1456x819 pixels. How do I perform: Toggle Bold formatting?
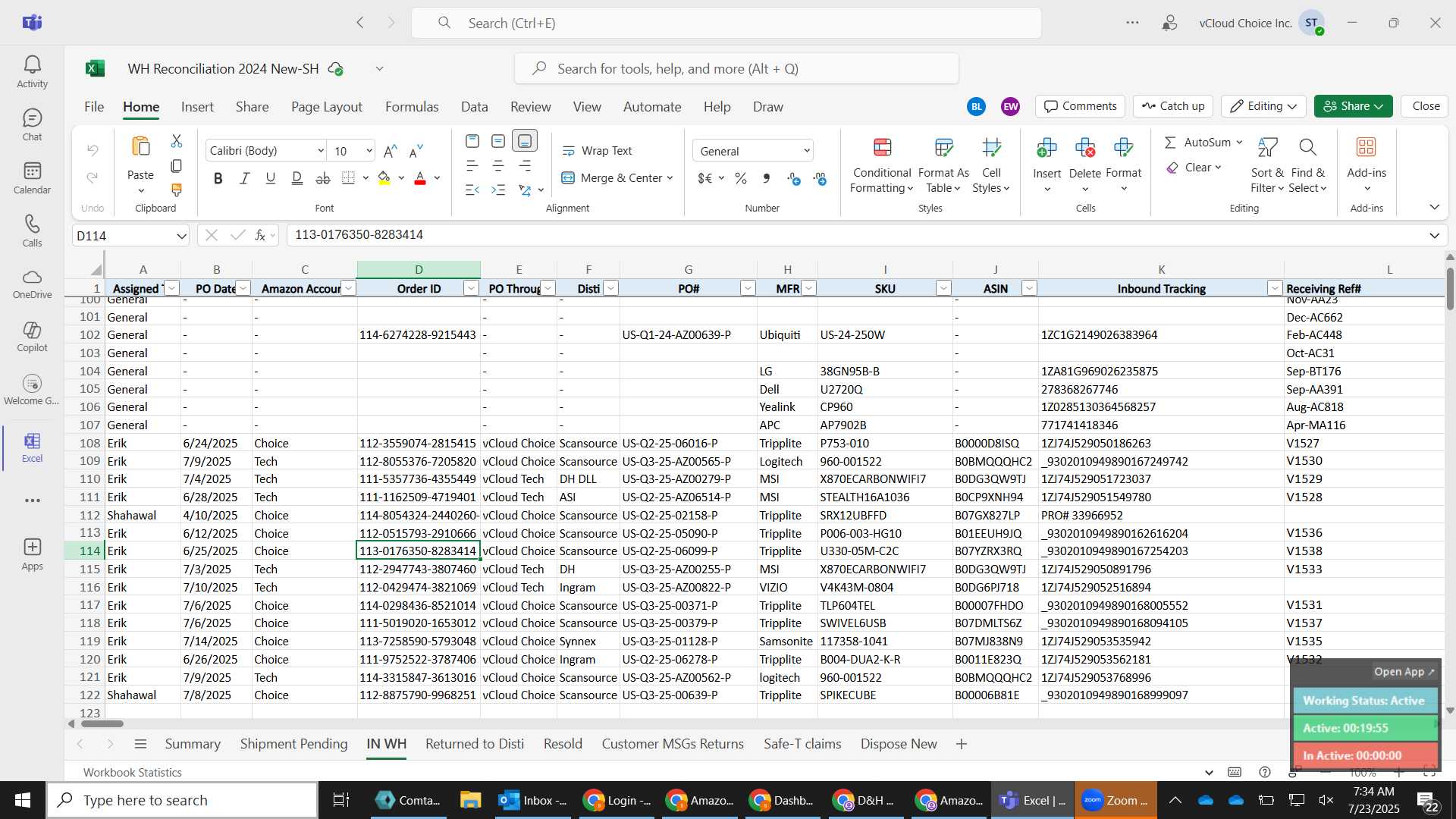218,178
